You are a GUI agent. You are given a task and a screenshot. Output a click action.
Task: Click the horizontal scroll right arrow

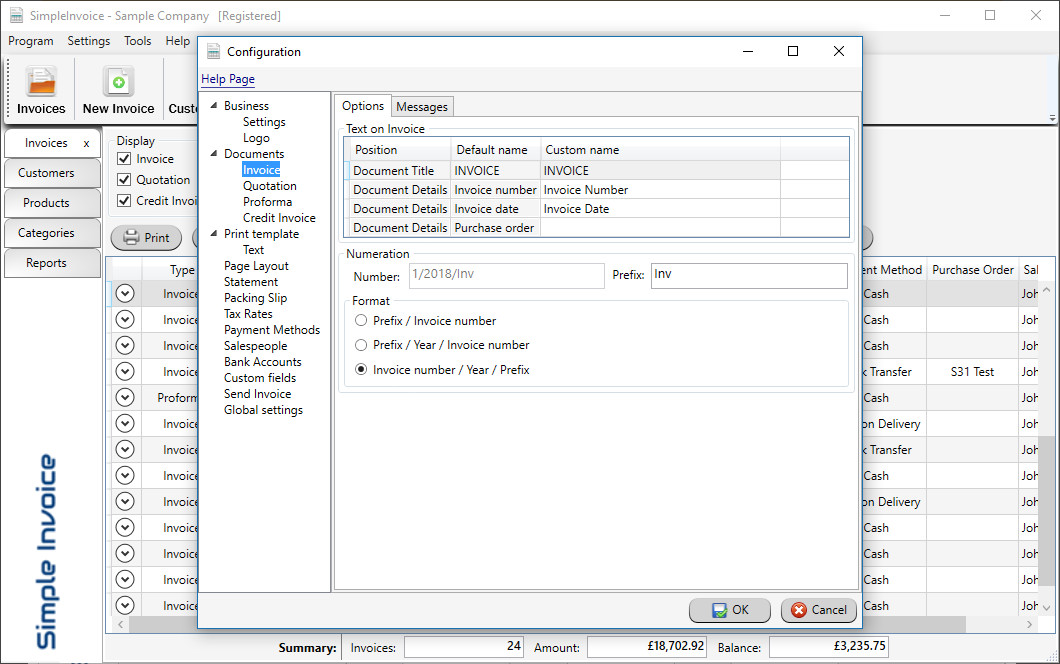point(1030,625)
